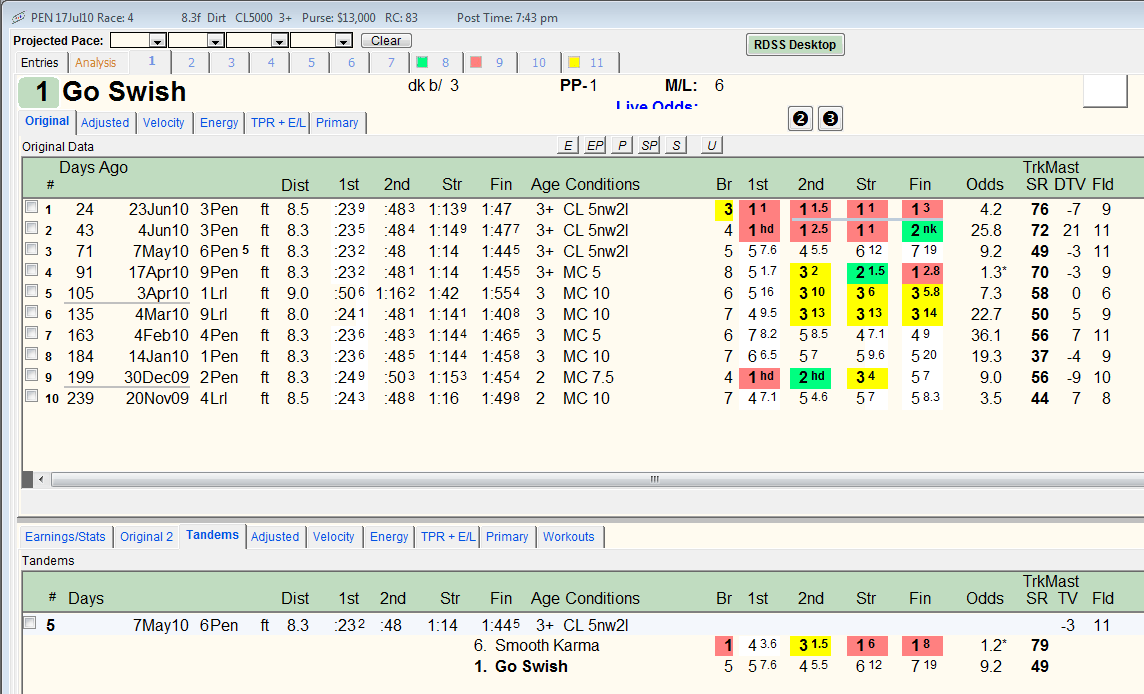
Task: Click the finish time 1:47 in line 1
Action: click(497, 209)
